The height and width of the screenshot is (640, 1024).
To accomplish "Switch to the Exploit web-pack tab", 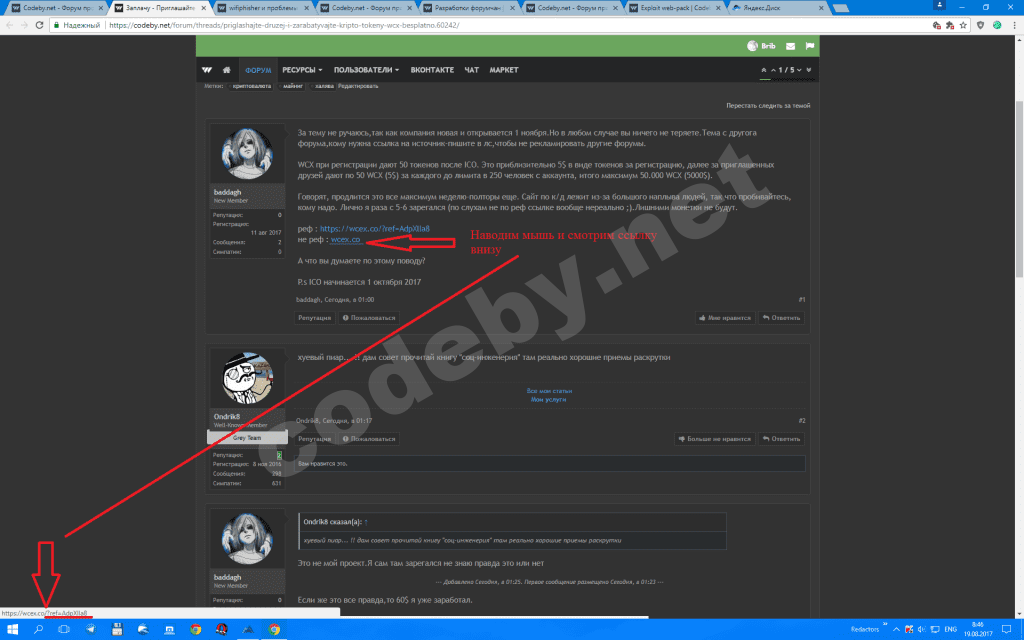I will pos(675,8).
